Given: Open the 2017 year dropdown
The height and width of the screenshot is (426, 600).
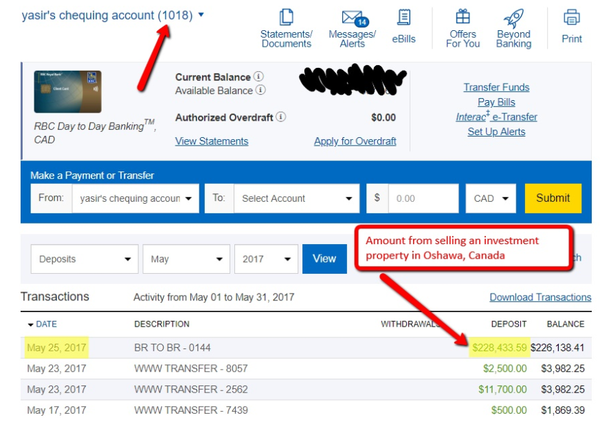Looking at the screenshot, I should (x=266, y=259).
